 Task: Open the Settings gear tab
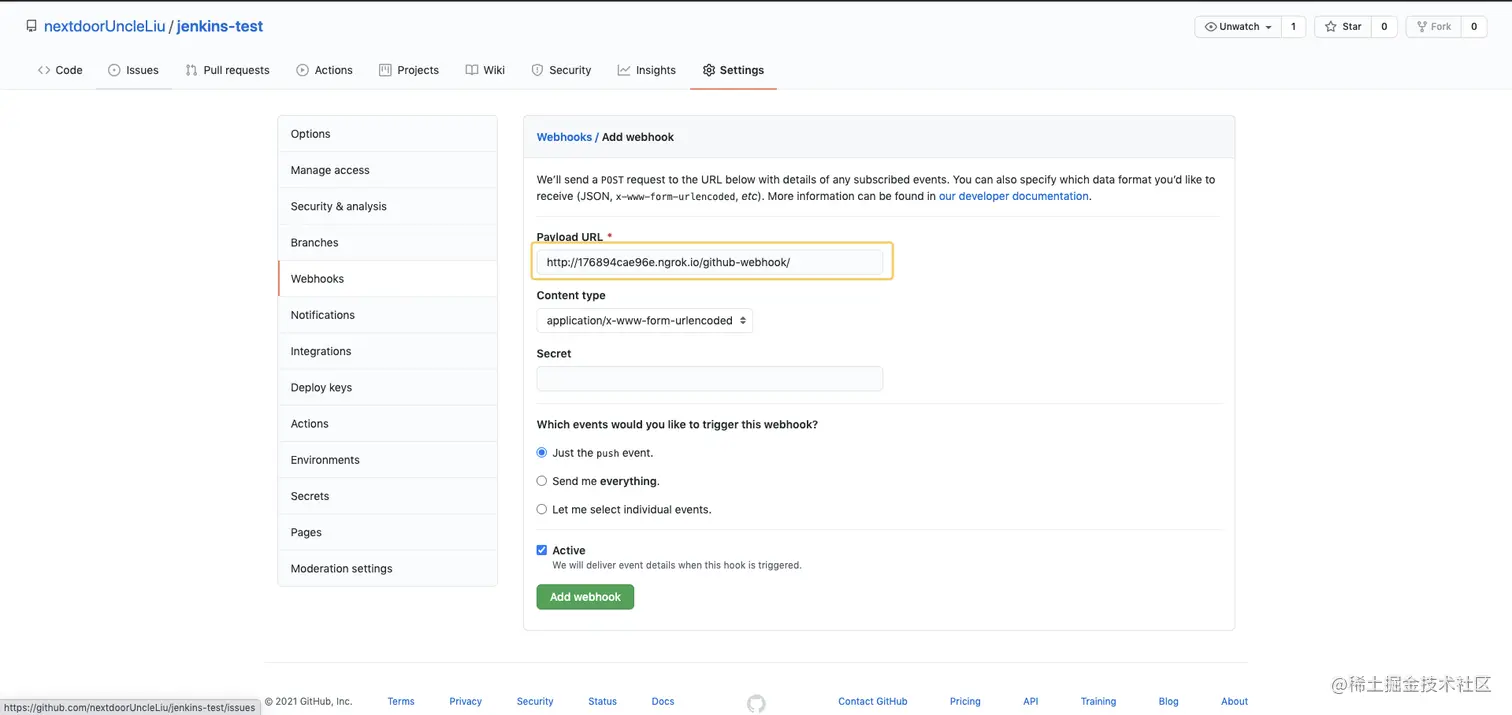(733, 70)
